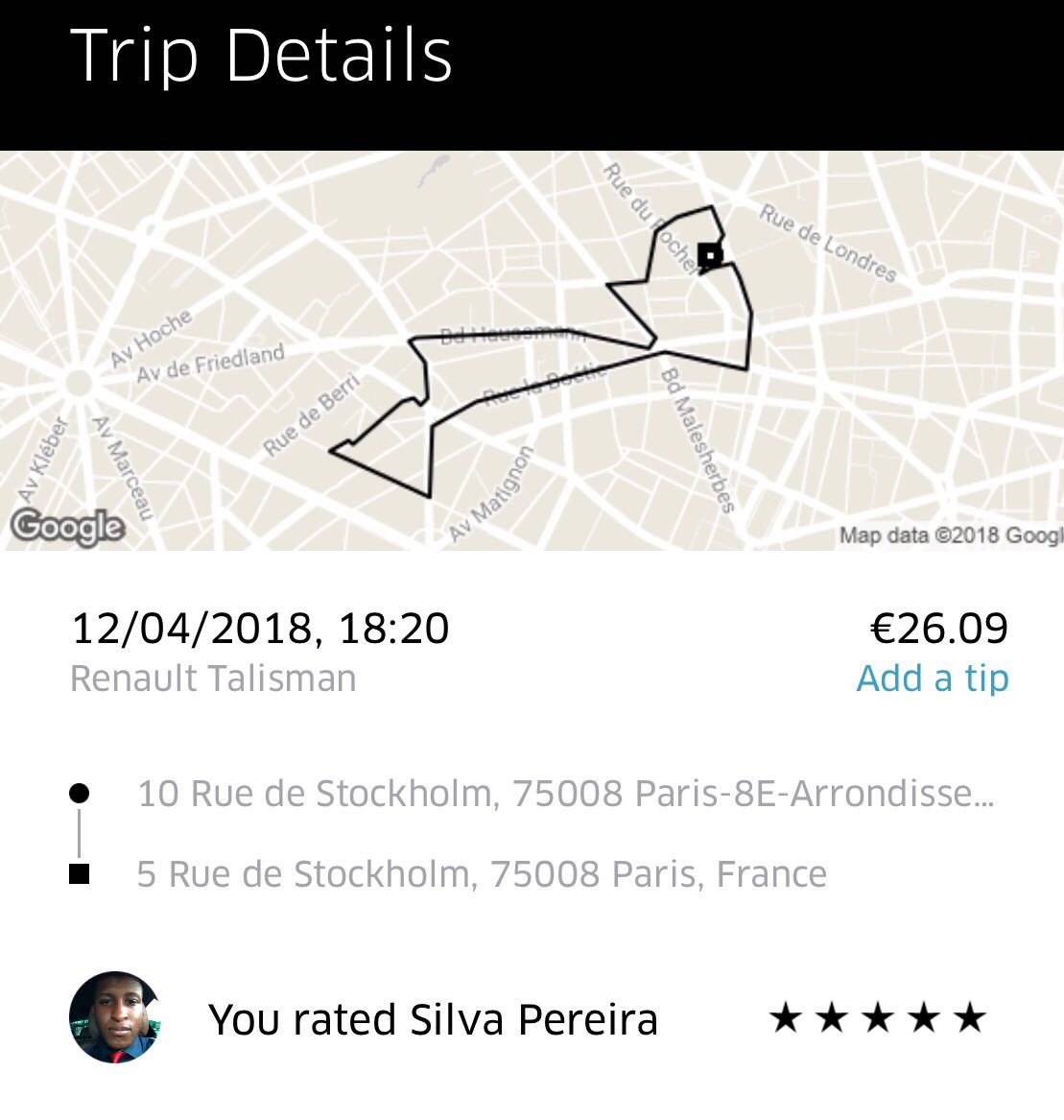Click the €26.09 fare amount

[x=938, y=629]
